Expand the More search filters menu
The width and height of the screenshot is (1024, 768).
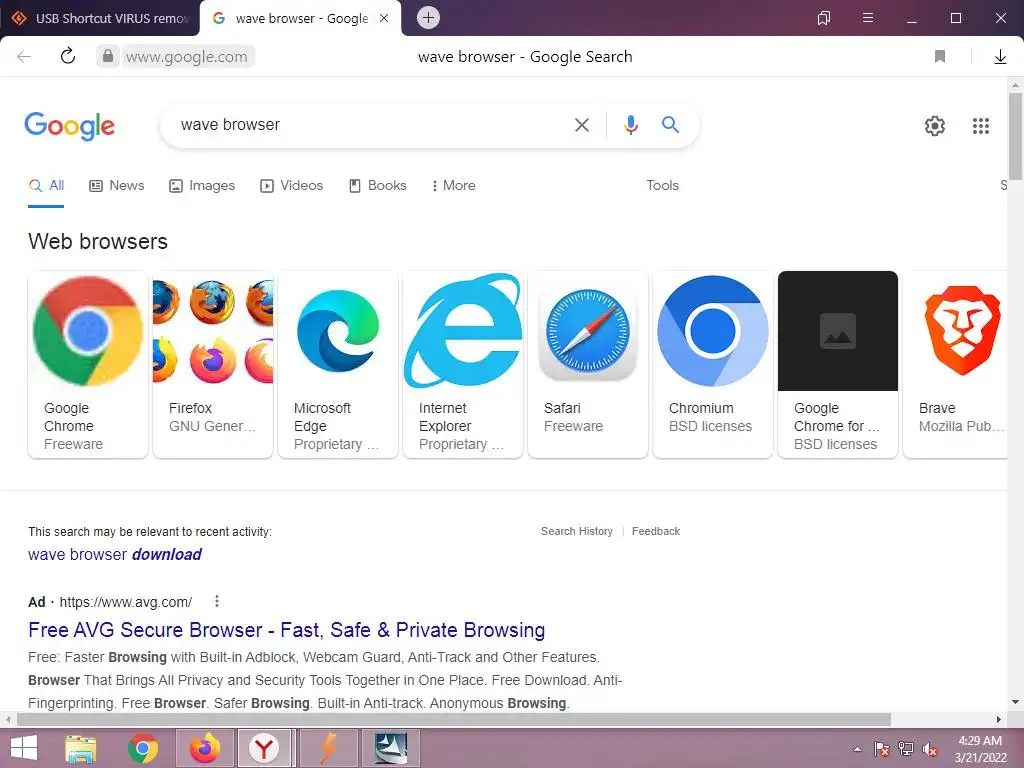pyautogui.click(x=453, y=185)
